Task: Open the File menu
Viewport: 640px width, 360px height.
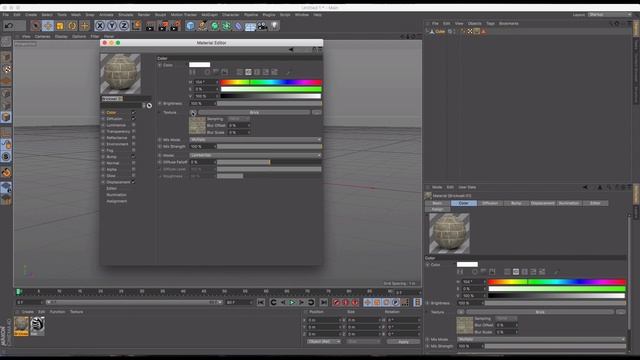Action: tap(6, 15)
